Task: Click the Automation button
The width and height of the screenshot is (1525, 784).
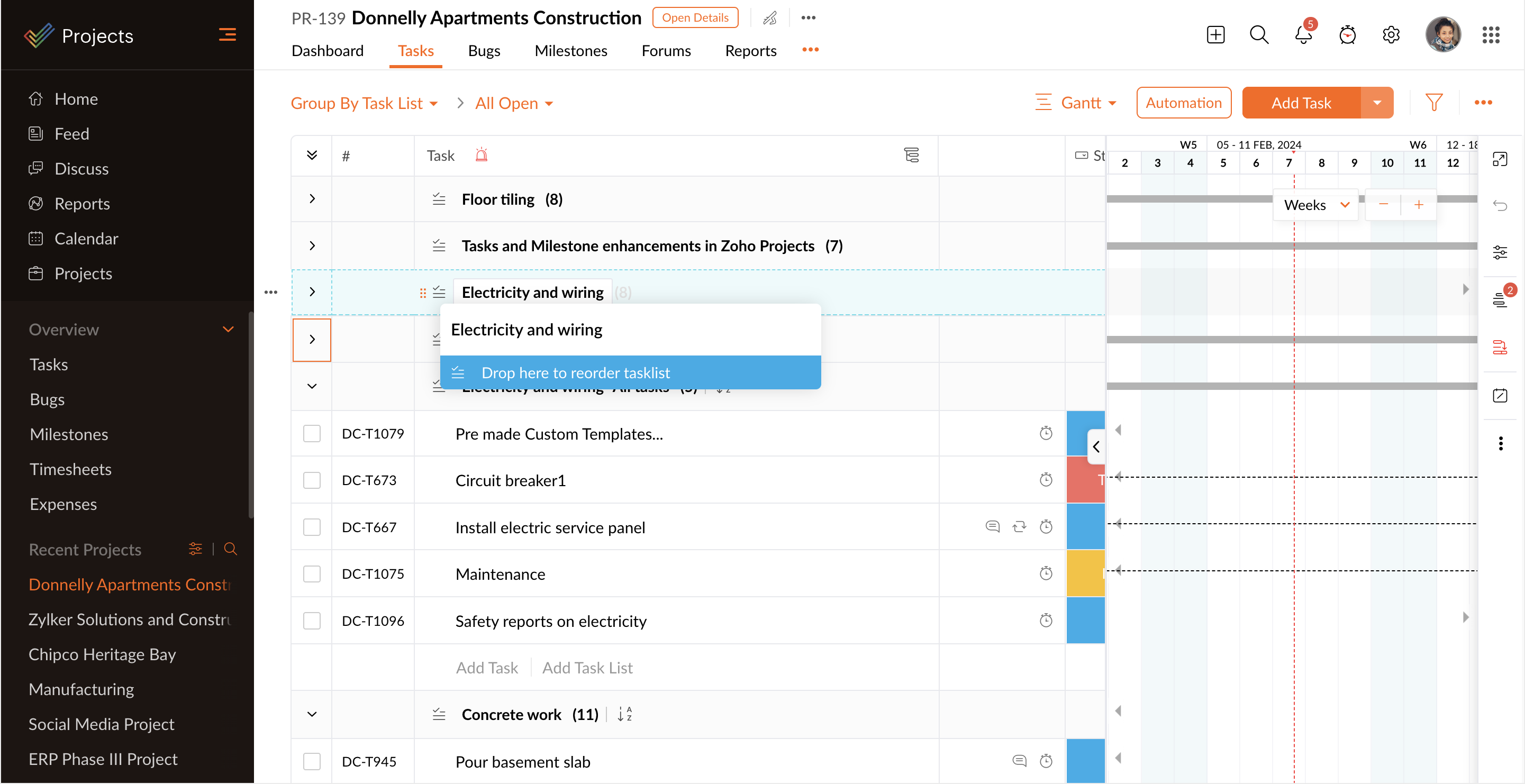Action: point(1183,103)
